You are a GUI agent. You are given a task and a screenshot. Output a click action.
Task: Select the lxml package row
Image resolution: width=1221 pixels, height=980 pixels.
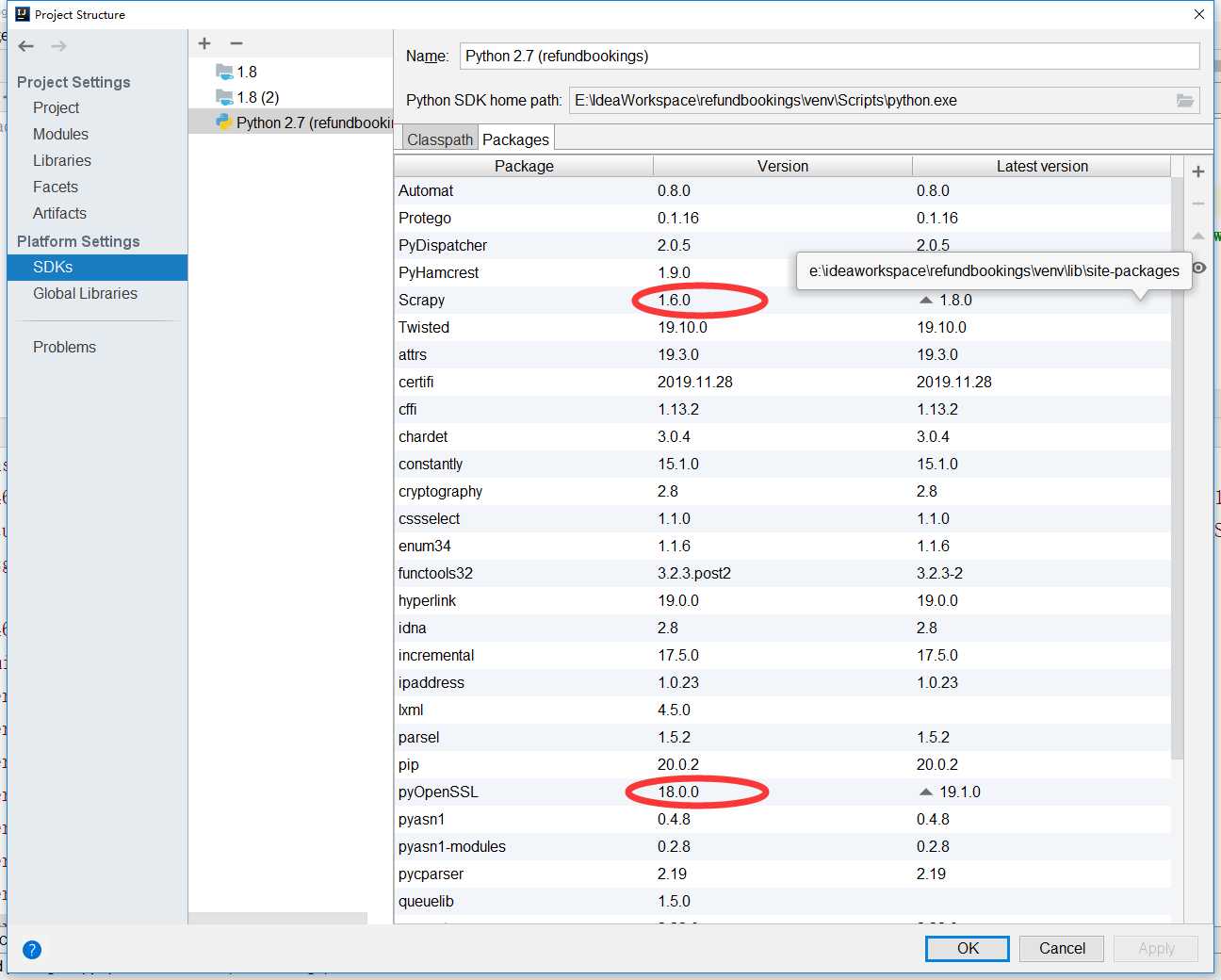783,710
